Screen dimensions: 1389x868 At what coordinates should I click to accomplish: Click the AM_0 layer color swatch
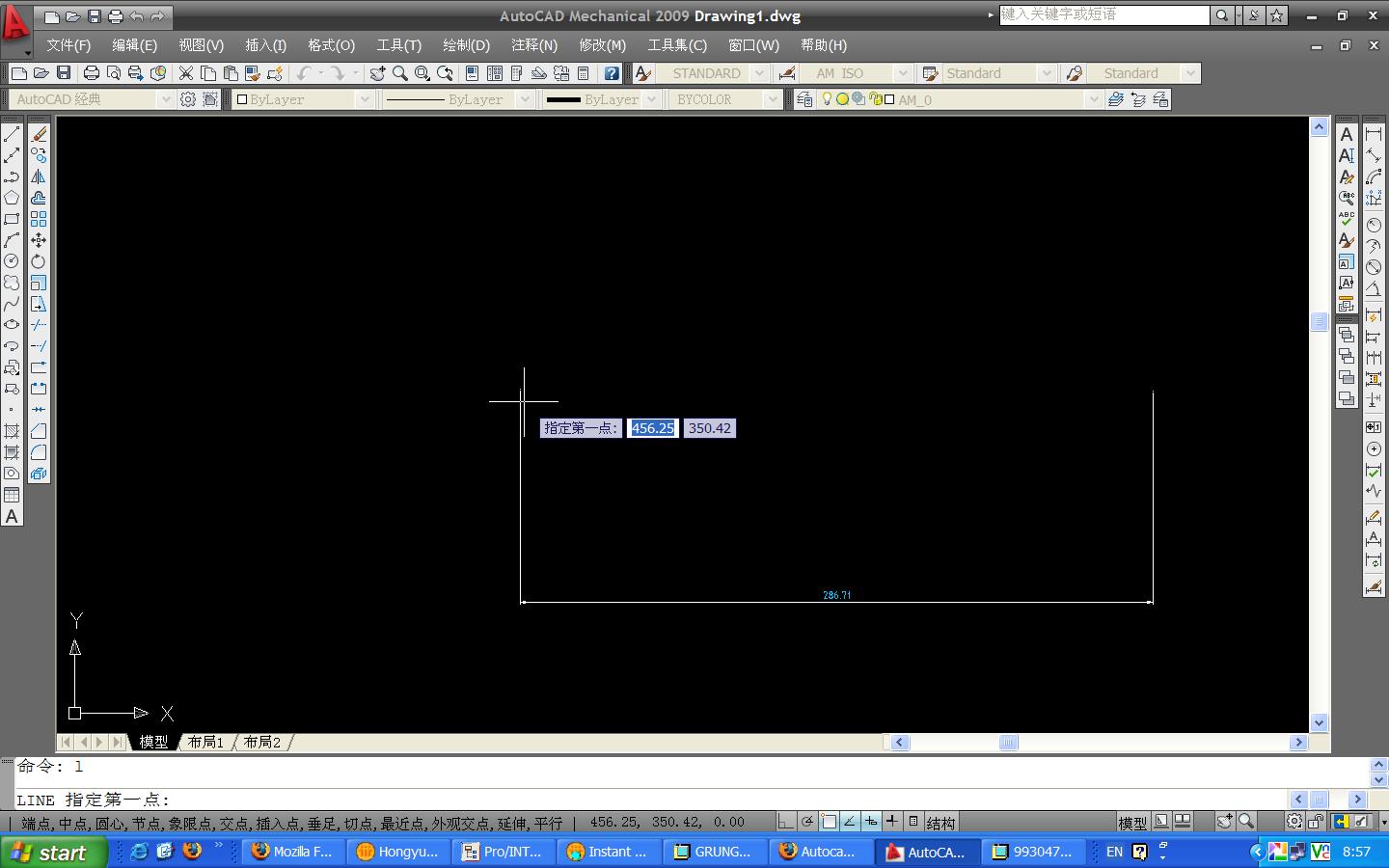click(x=889, y=99)
